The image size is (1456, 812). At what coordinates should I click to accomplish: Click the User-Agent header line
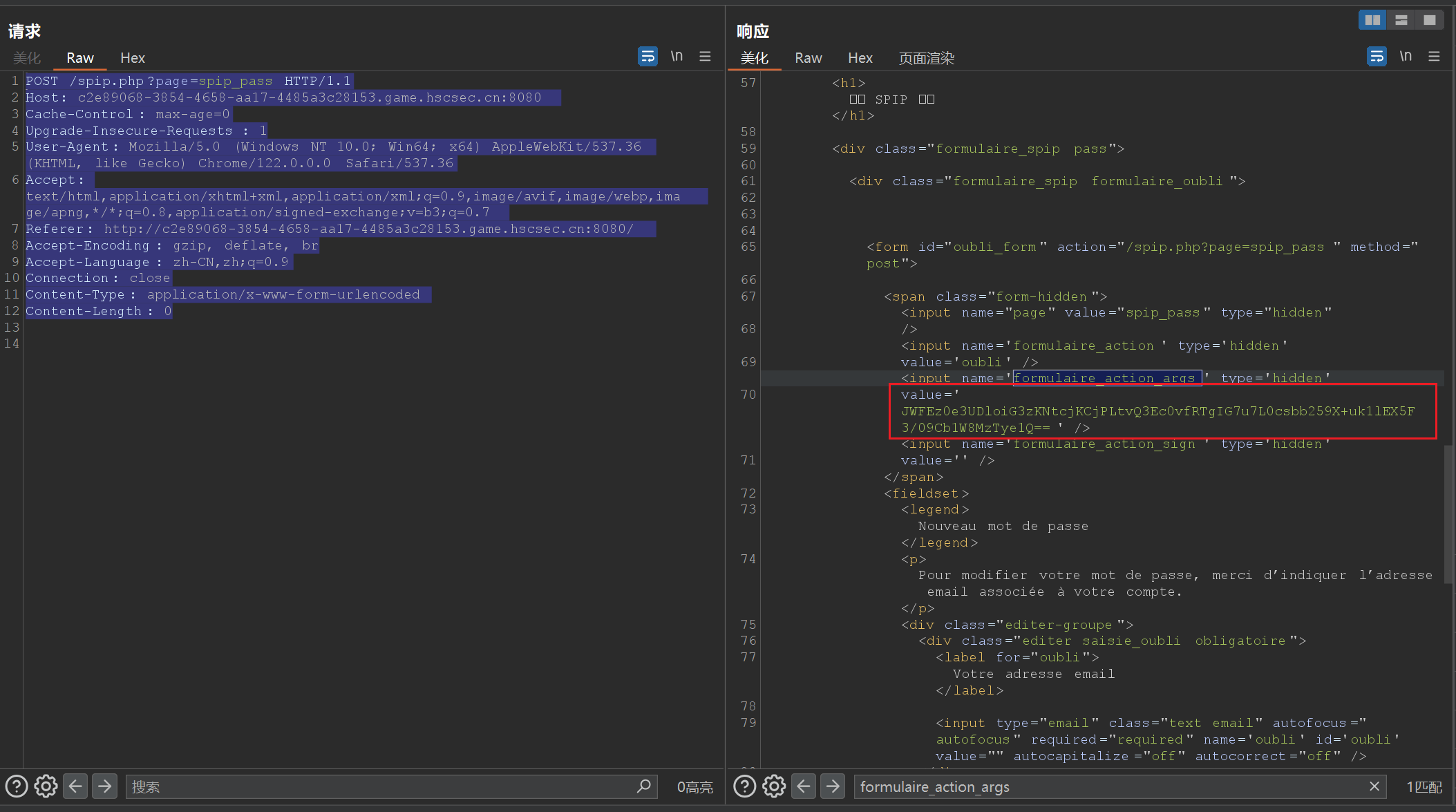pos(334,155)
